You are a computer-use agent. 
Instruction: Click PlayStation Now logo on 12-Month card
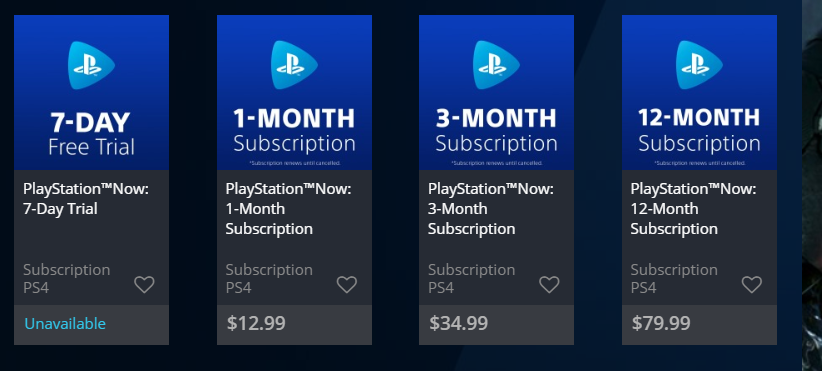(x=699, y=65)
